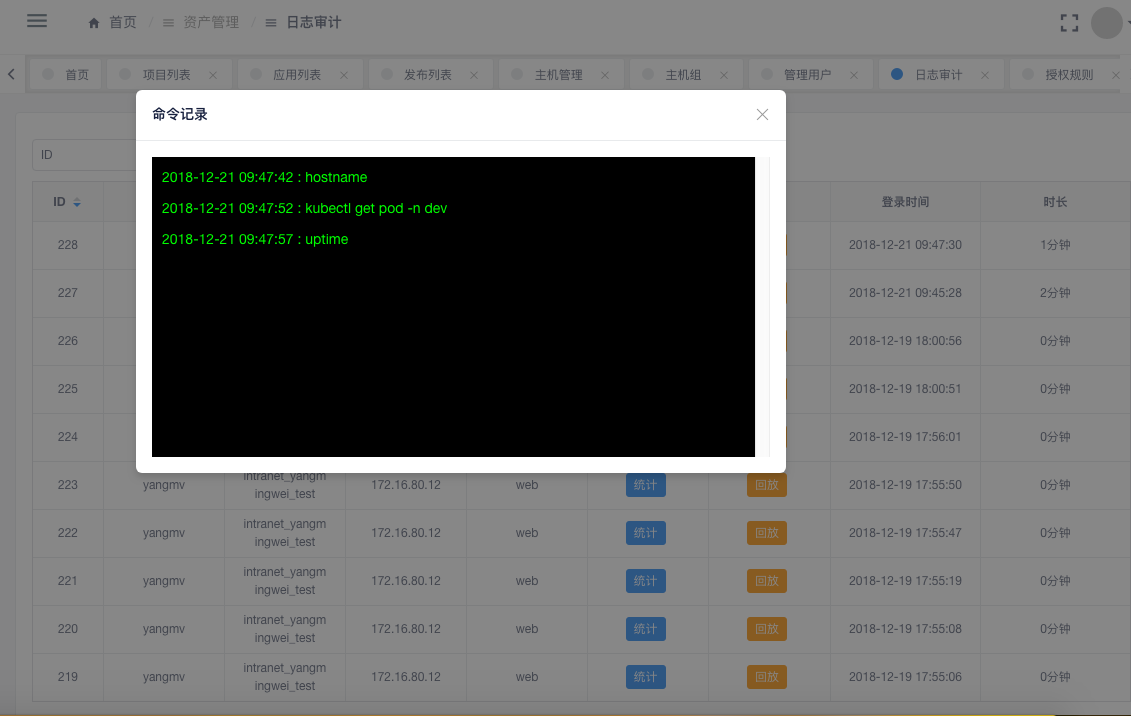Click 172.16.80.12 IP in row 222
This screenshot has width=1131, height=716.
[406, 533]
